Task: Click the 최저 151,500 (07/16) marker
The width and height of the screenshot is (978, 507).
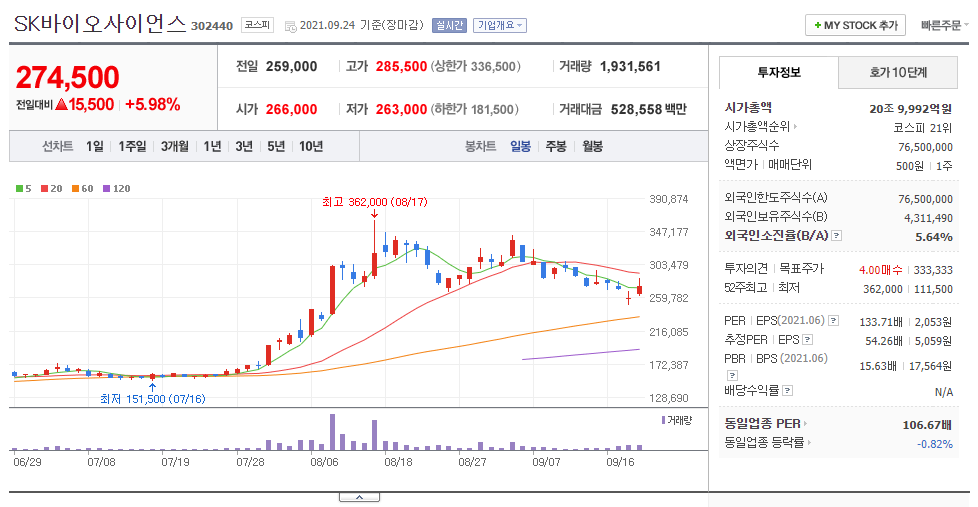Action: click(x=153, y=398)
